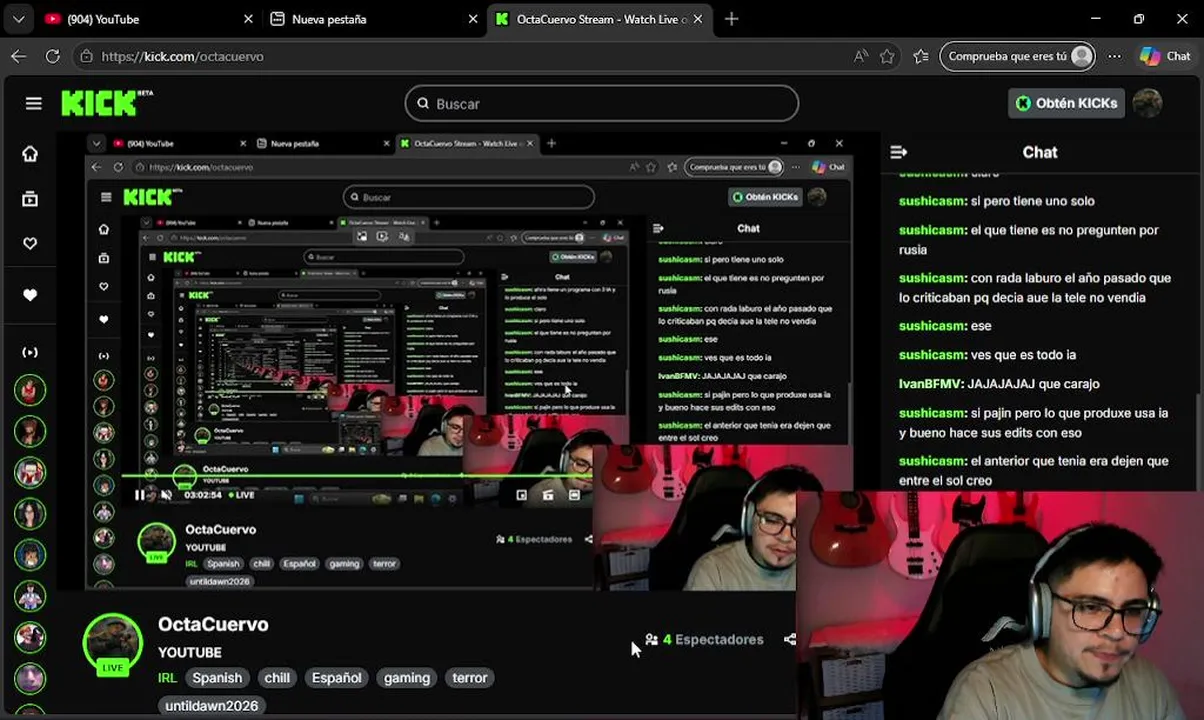
Task: Click sushicasm next to 'ves que es todo ia'
Action: coord(932,354)
